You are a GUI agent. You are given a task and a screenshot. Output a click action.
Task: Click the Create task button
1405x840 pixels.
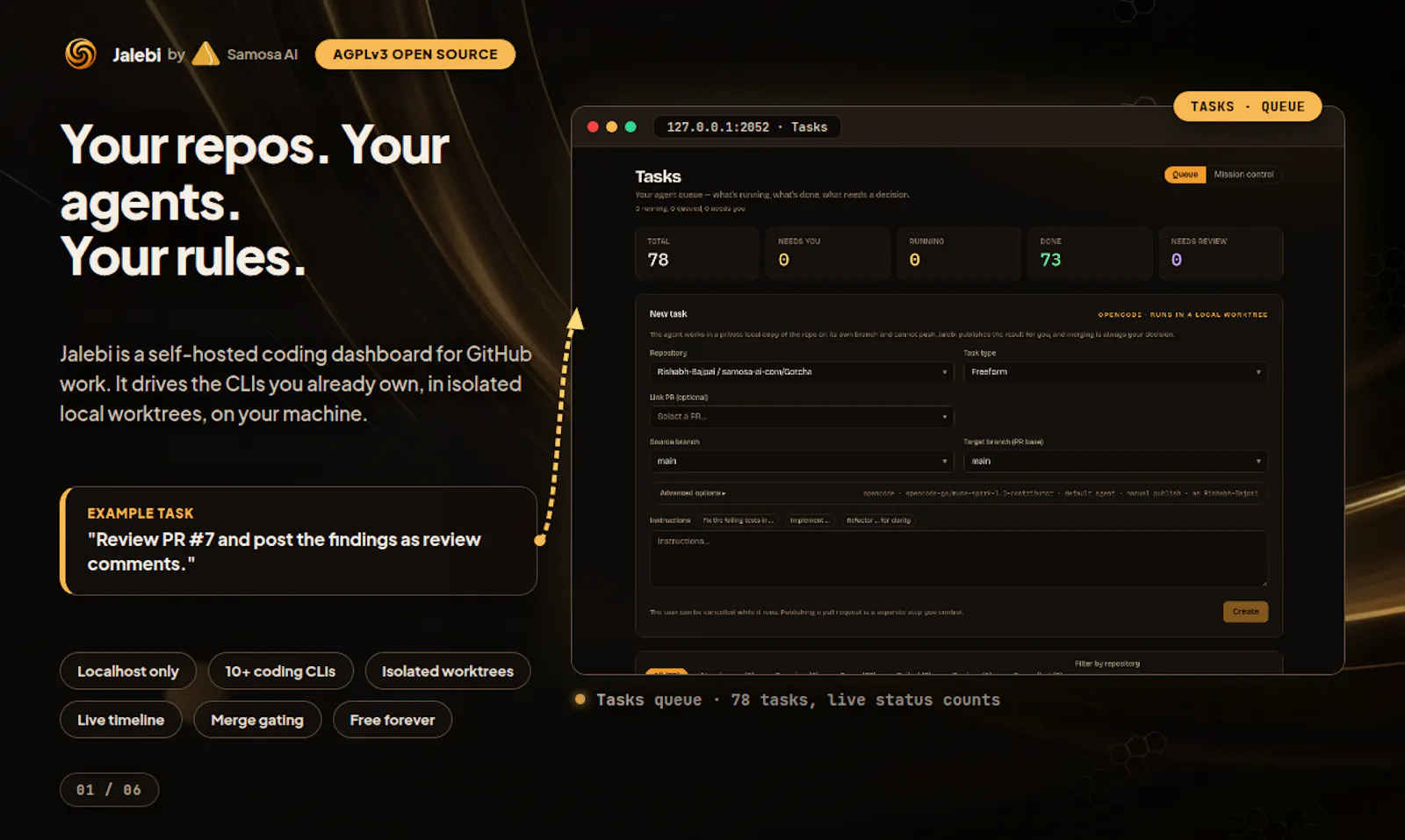(1245, 612)
